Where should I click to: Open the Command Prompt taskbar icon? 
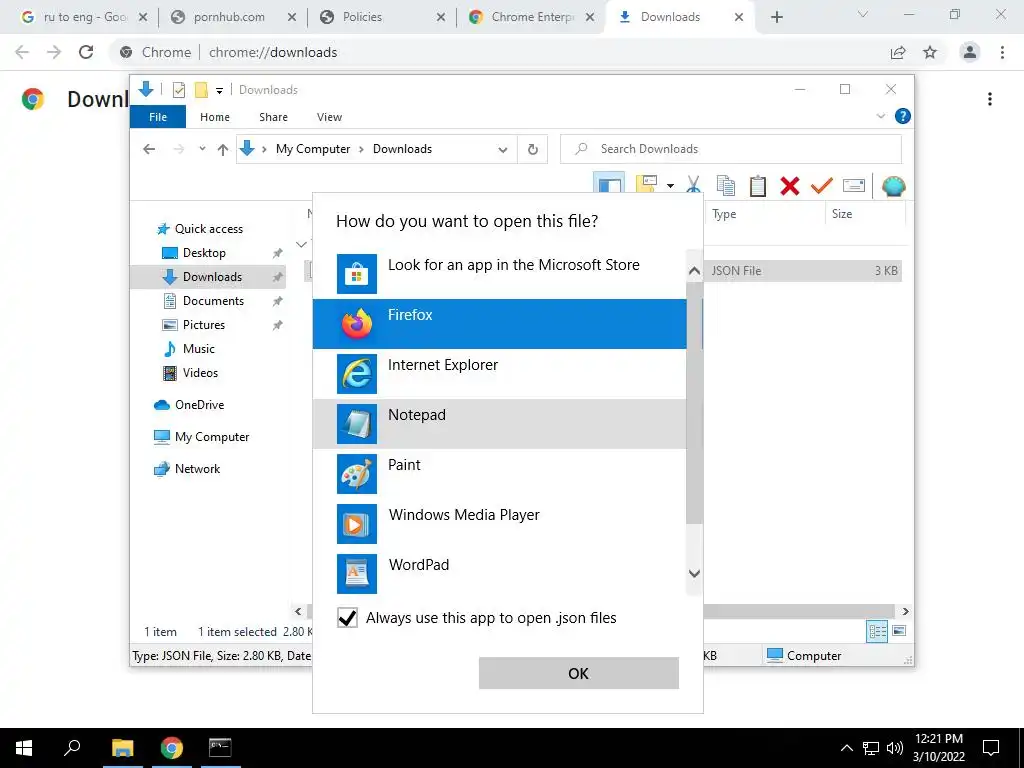pos(220,748)
